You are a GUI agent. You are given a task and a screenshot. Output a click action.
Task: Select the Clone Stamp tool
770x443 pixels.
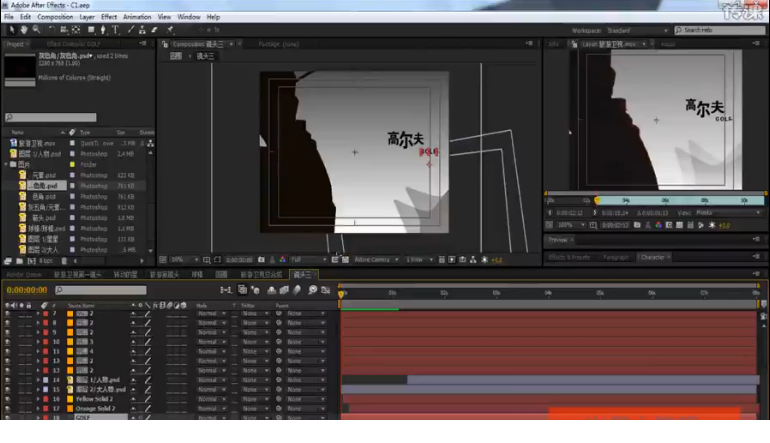[x=142, y=30]
